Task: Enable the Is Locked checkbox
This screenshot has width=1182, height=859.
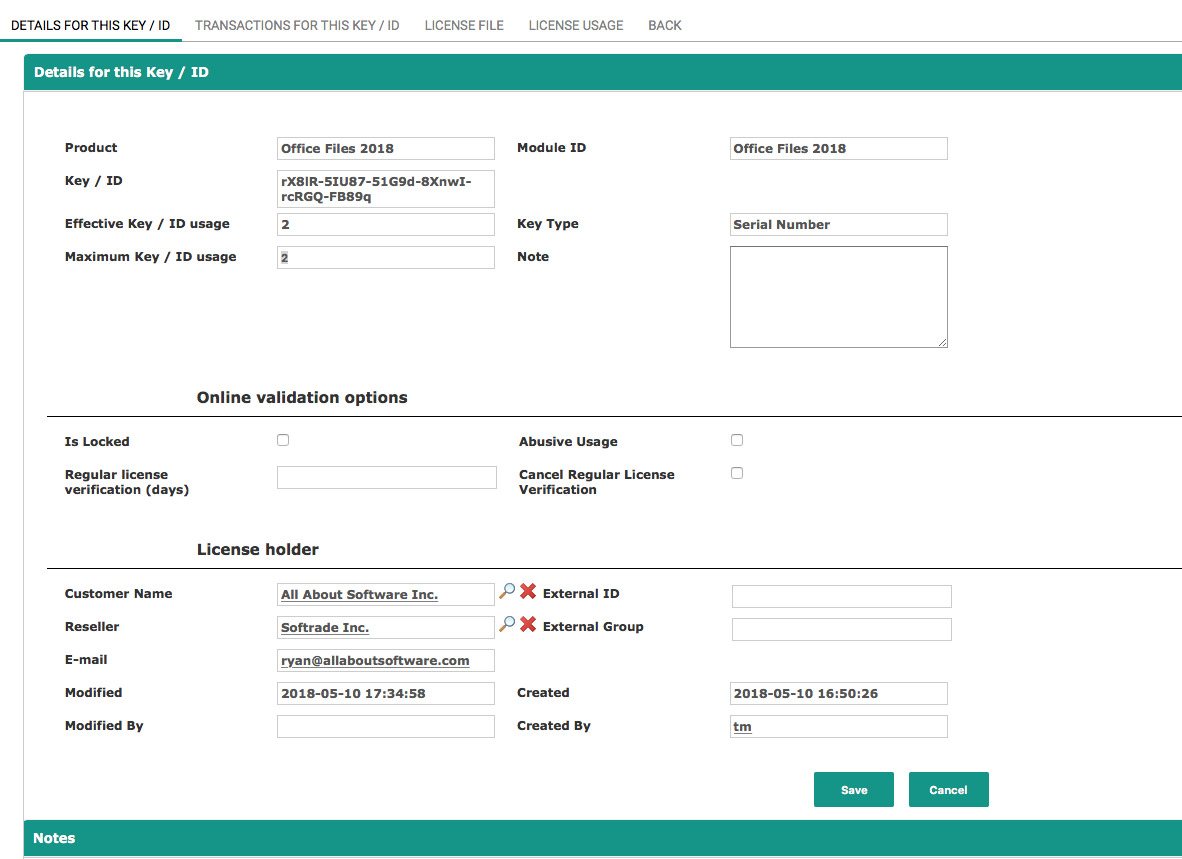Action: point(283,440)
